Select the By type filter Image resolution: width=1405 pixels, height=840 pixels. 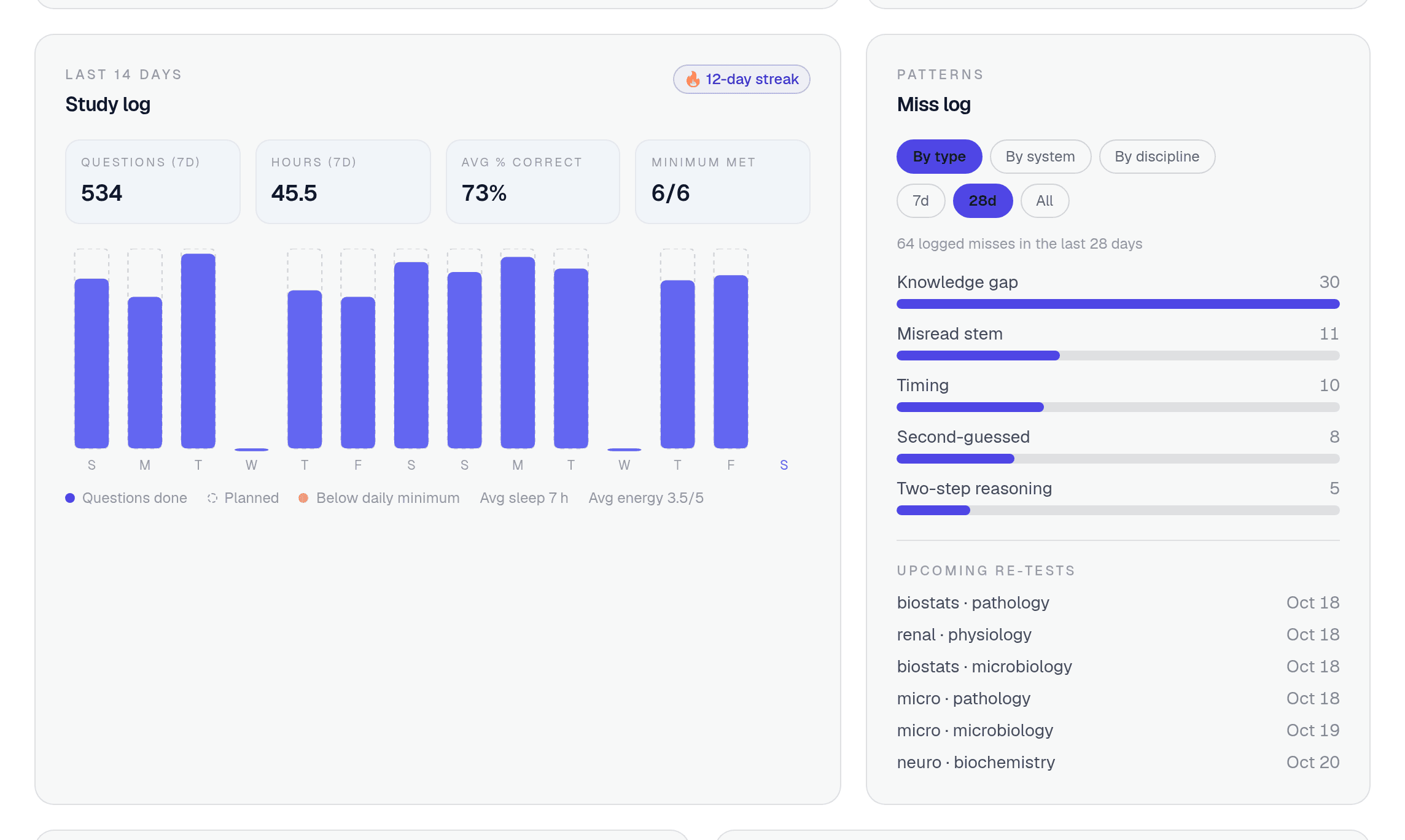coord(939,157)
